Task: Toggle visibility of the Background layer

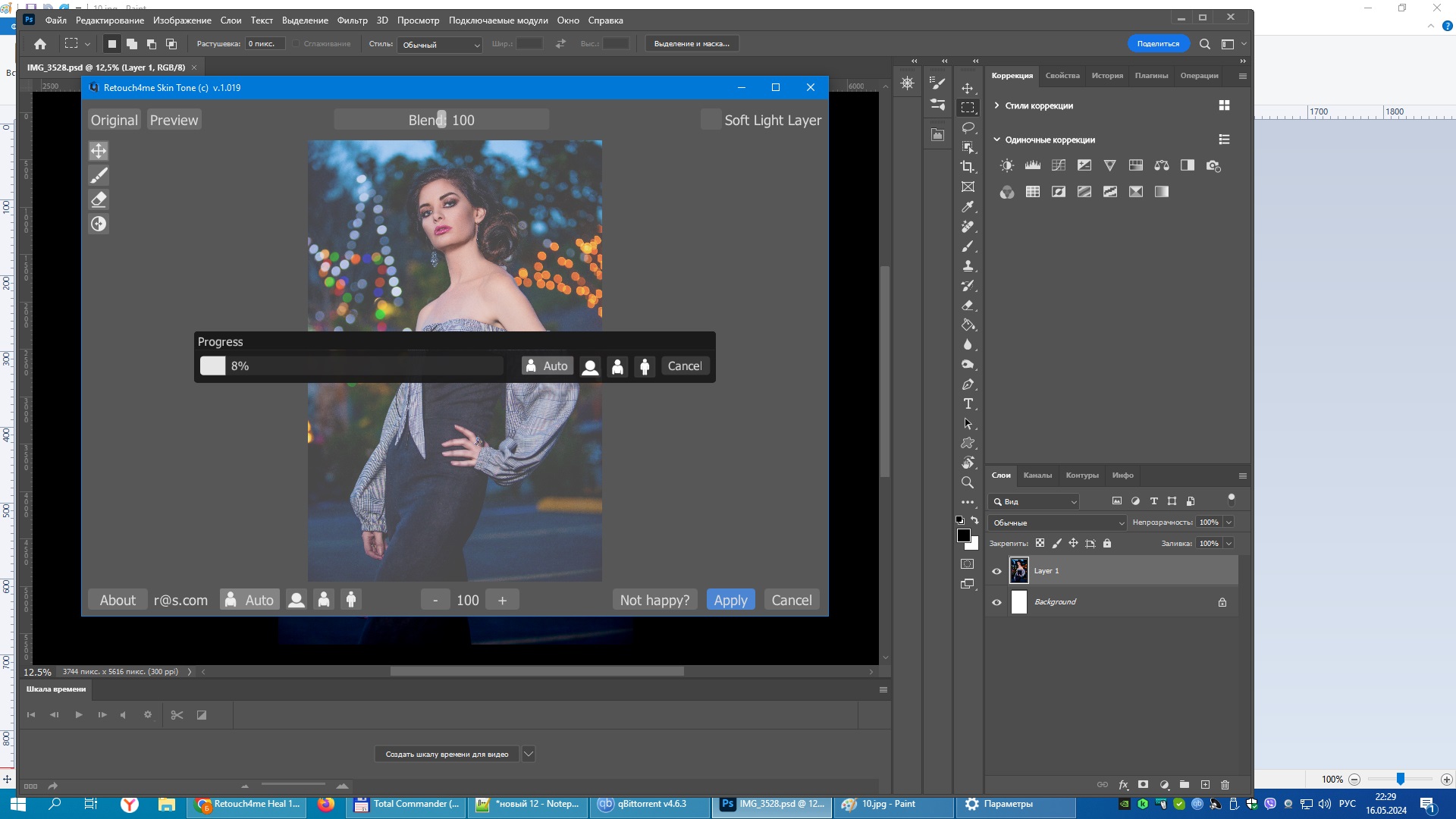Action: tap(996, 602)
